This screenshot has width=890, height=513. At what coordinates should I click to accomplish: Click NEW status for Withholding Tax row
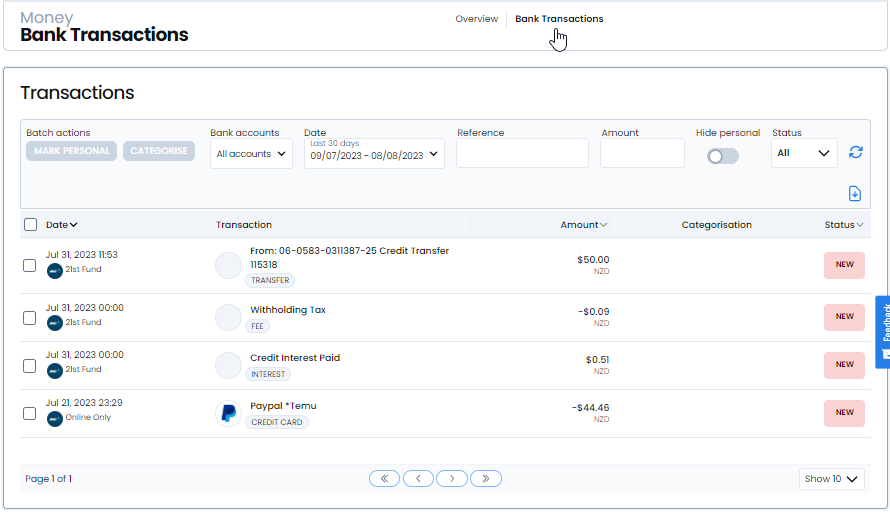click(844, 317)
